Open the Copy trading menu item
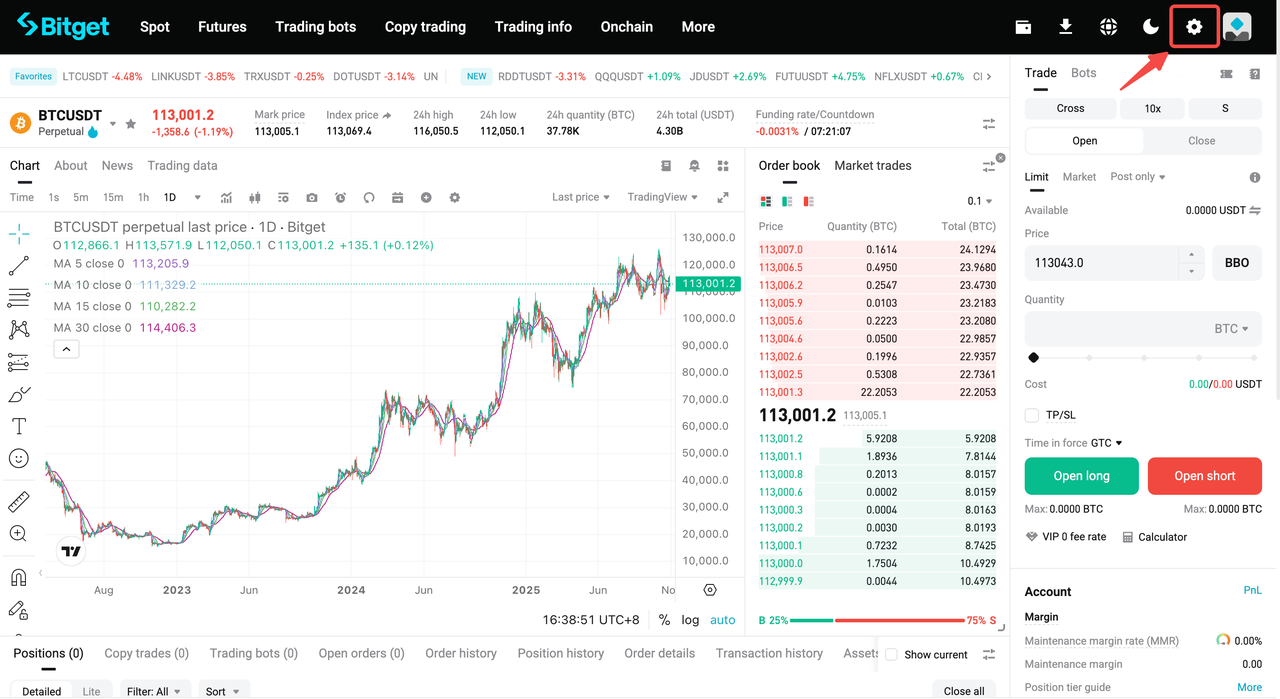Screen dimensions: 1280x699 point(425,27)
